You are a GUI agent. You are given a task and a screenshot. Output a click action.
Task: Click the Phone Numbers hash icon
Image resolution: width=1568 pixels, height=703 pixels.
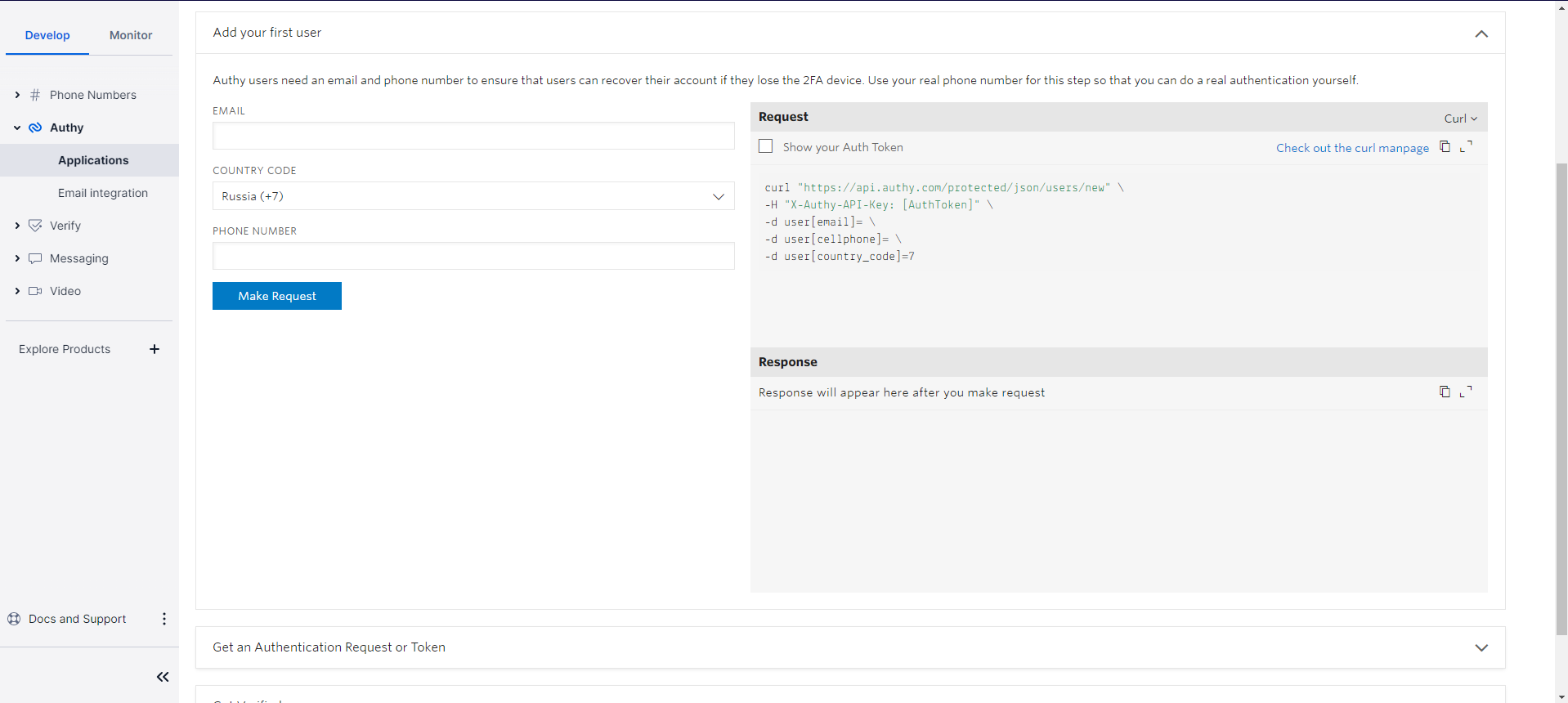click(x=35, y=95)
